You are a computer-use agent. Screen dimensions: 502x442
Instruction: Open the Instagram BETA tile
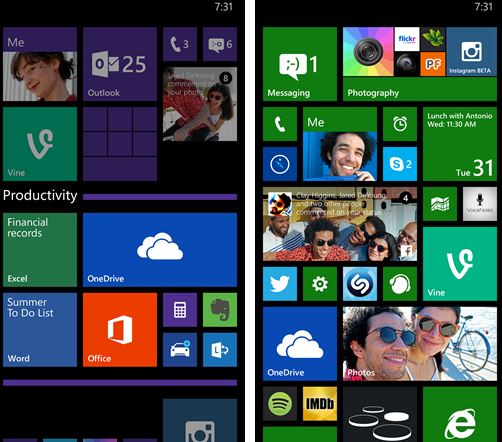[x=472, y=51]
